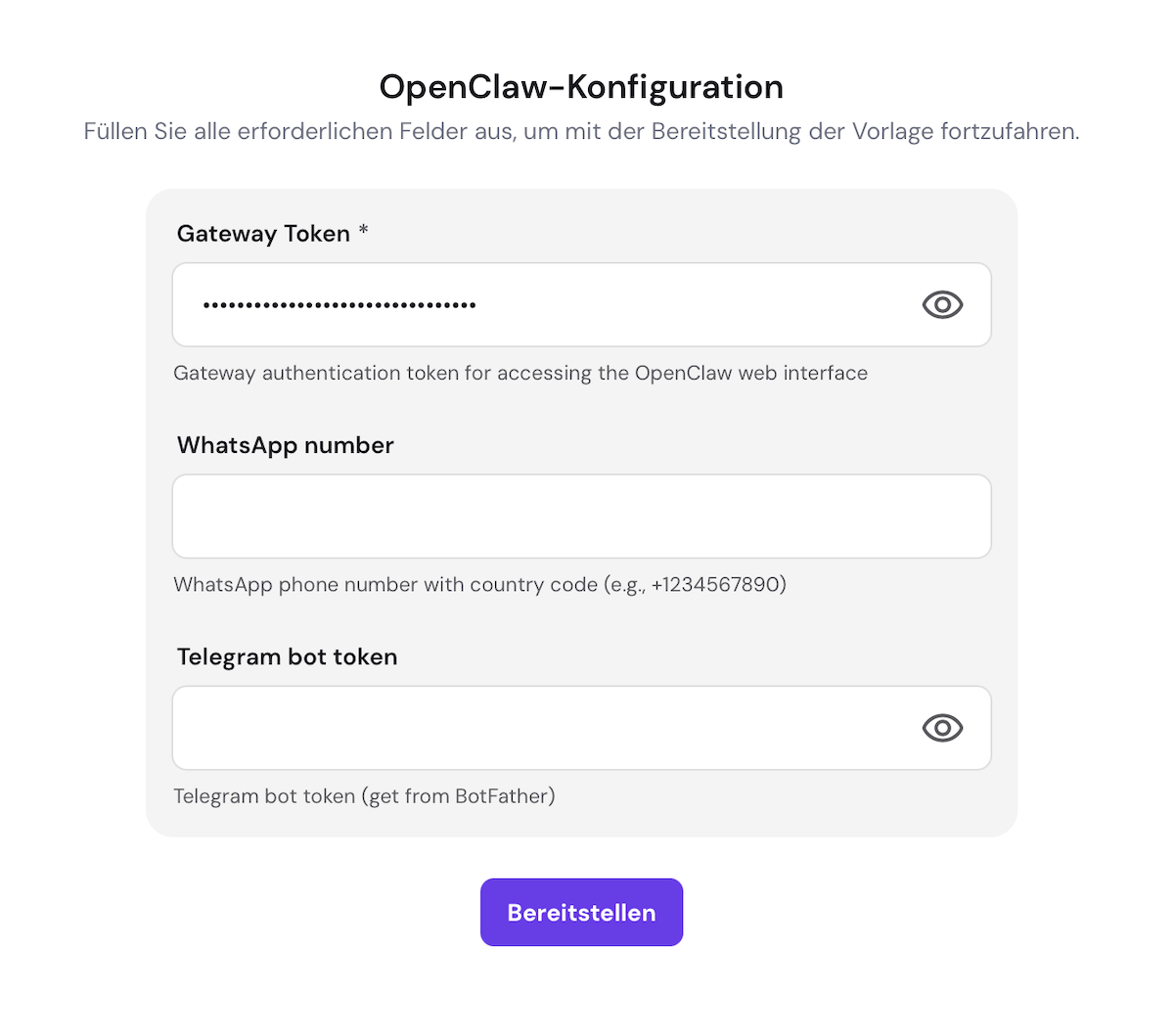Screen dimensions: 1174x1036
Task: Click the eye symbol in the Gateway Token field
Action: [x=941, y=304]
